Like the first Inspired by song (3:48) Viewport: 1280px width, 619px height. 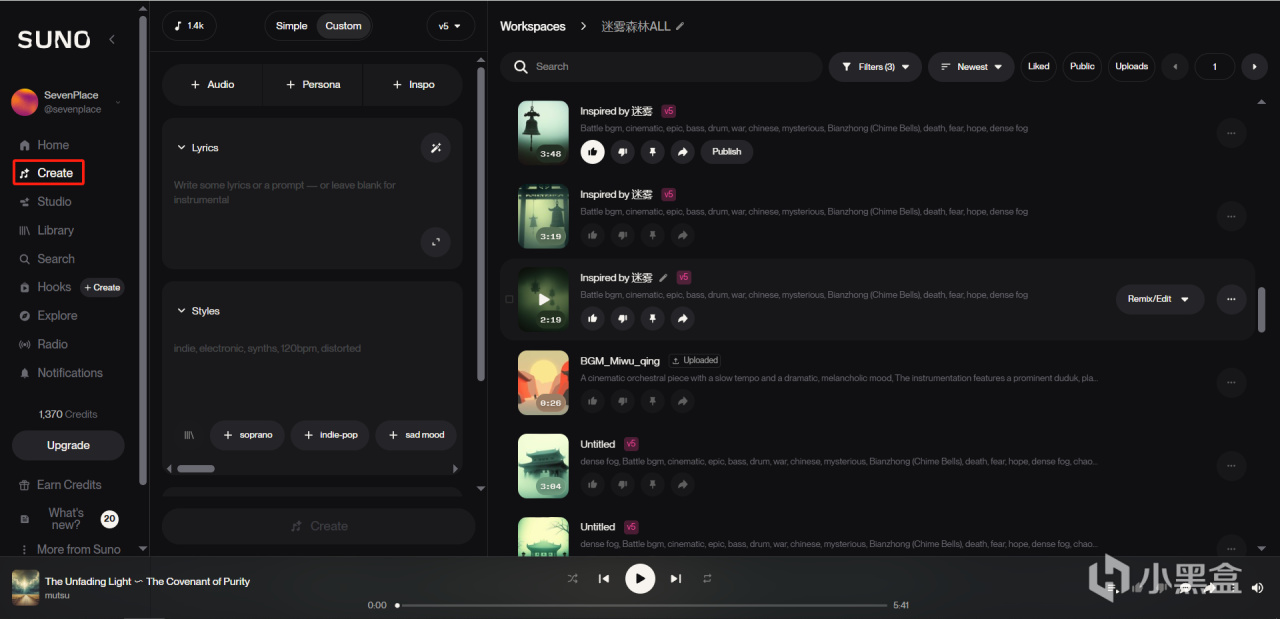[x=592, y=152]
